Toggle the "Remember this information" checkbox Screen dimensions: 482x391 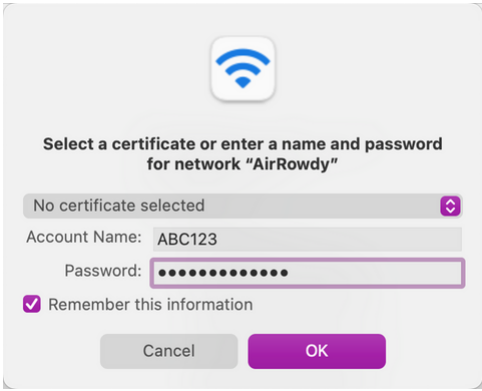[32, 304]
